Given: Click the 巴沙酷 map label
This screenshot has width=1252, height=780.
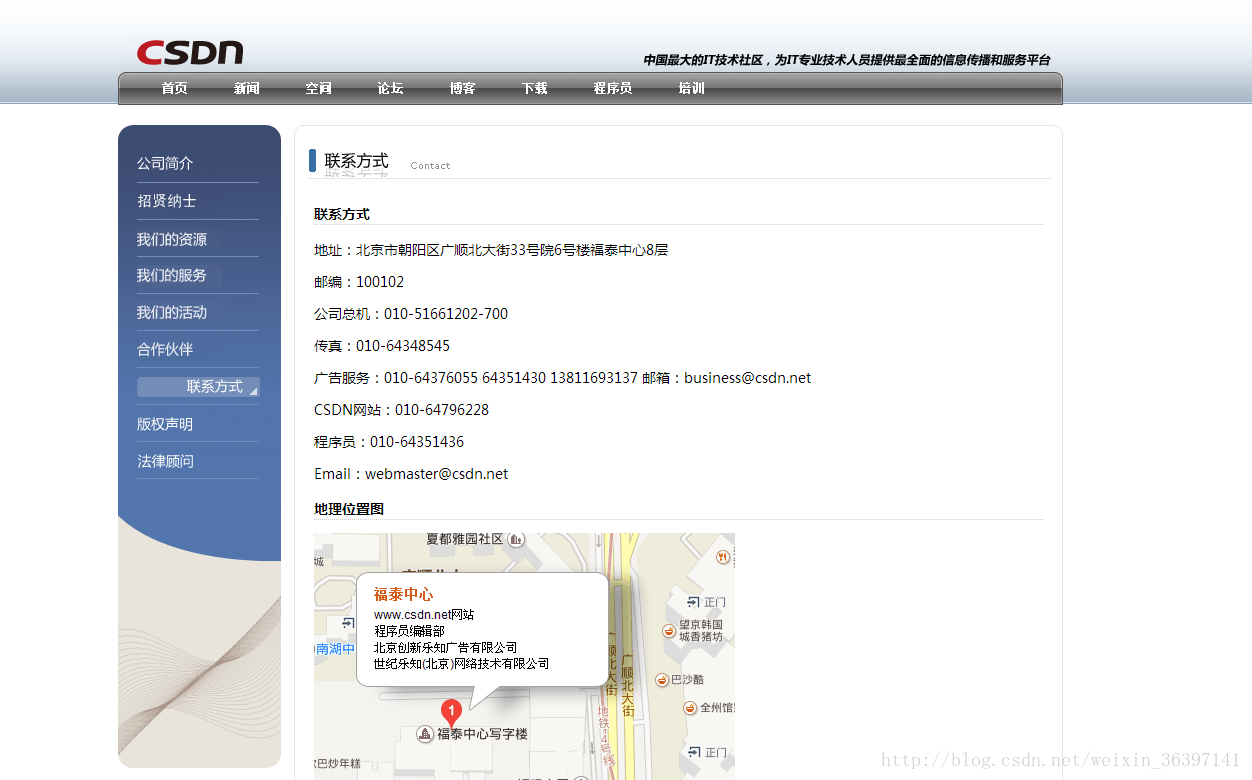Looking at the screenshot, I should click(x=687, y=680).
